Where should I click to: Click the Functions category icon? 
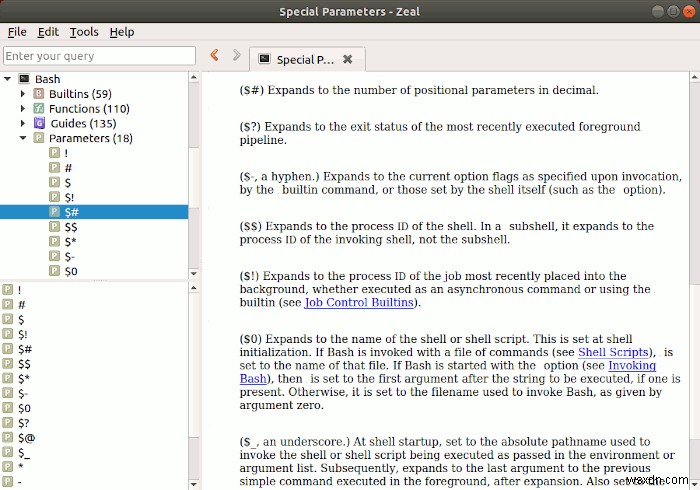tap(39, 108)
